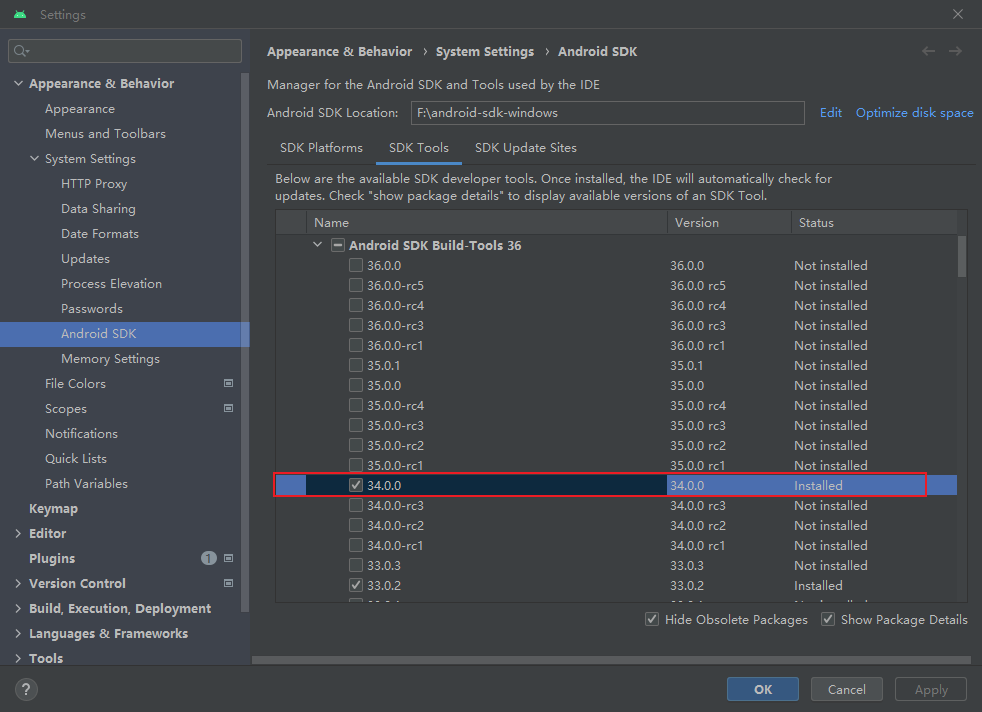
Task: Click the project-level icon beside Version Control
Action: click(x=229, y=583)
